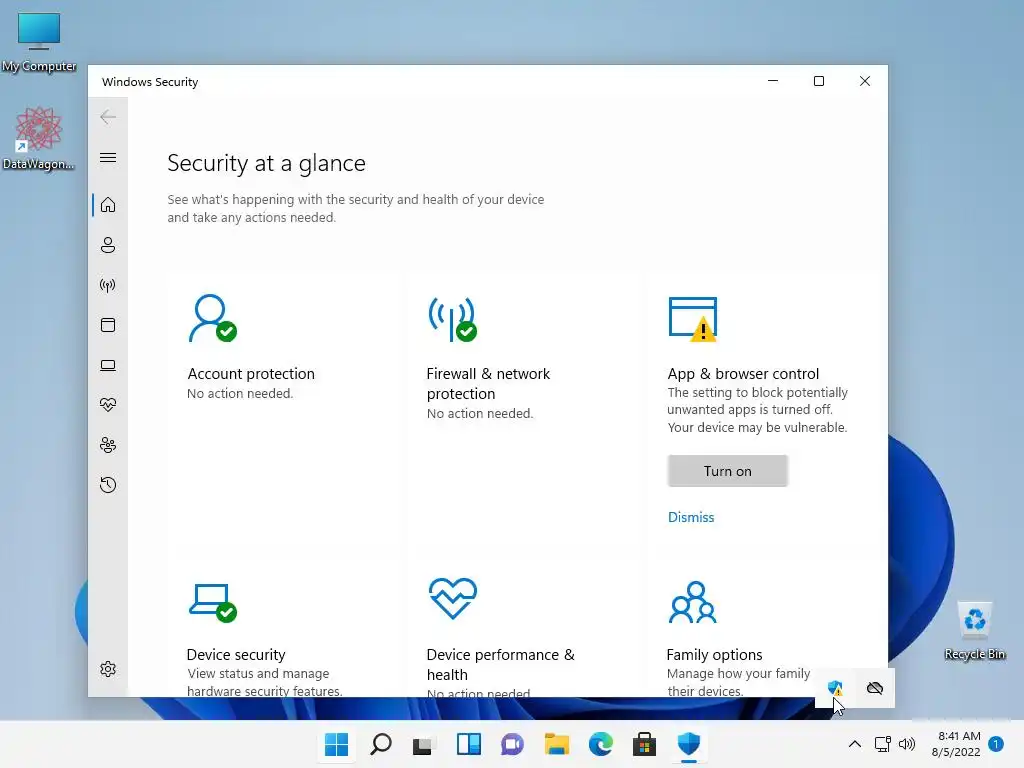Open Account protection from sidebar person icon

tap(108, 245)
